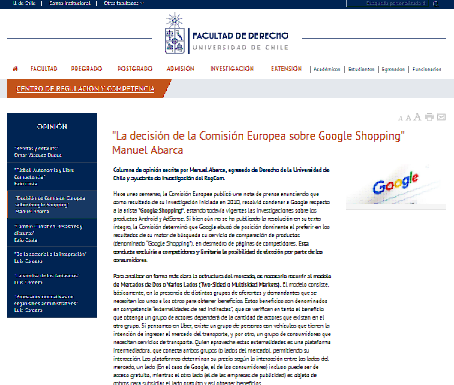Choose the medium font size A

[x=408, y=118]
